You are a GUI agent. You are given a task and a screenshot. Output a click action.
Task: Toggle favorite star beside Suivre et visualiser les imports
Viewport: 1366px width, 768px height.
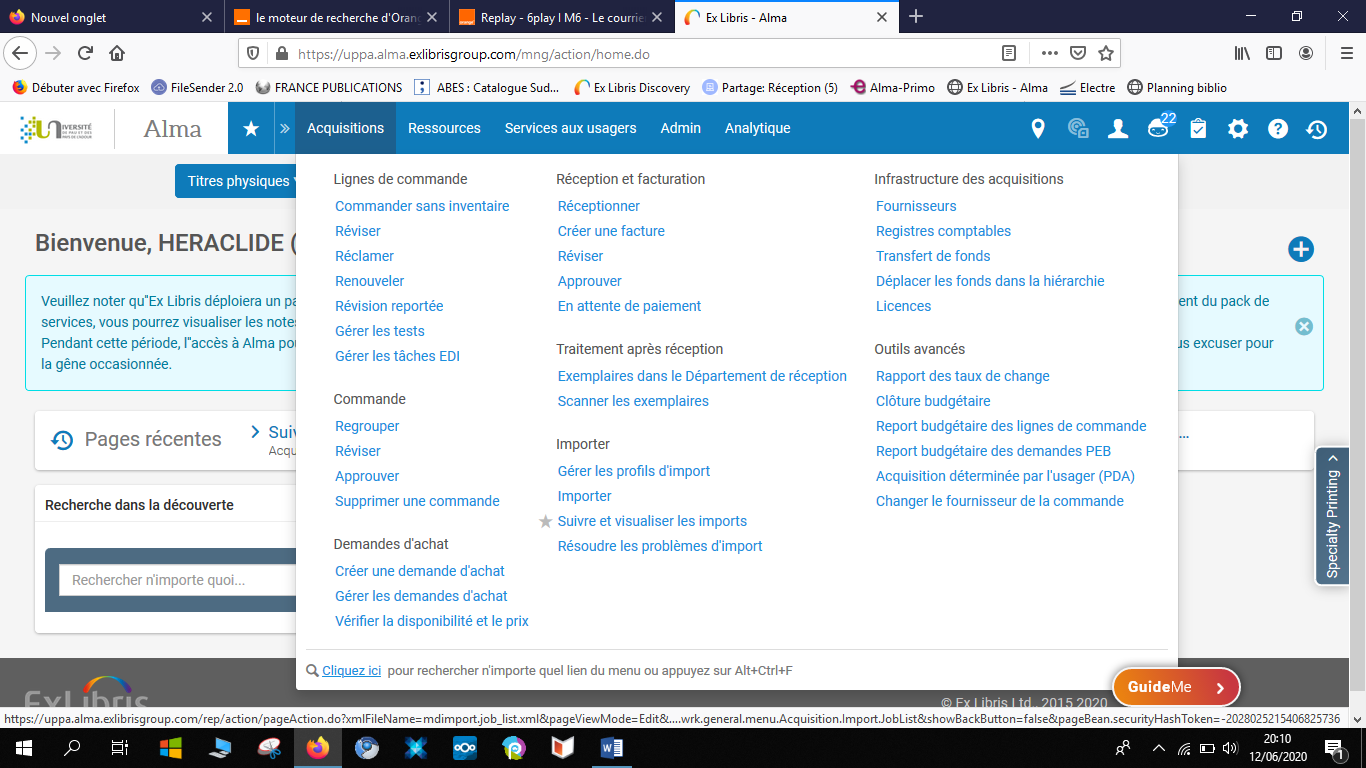point(545,521)
